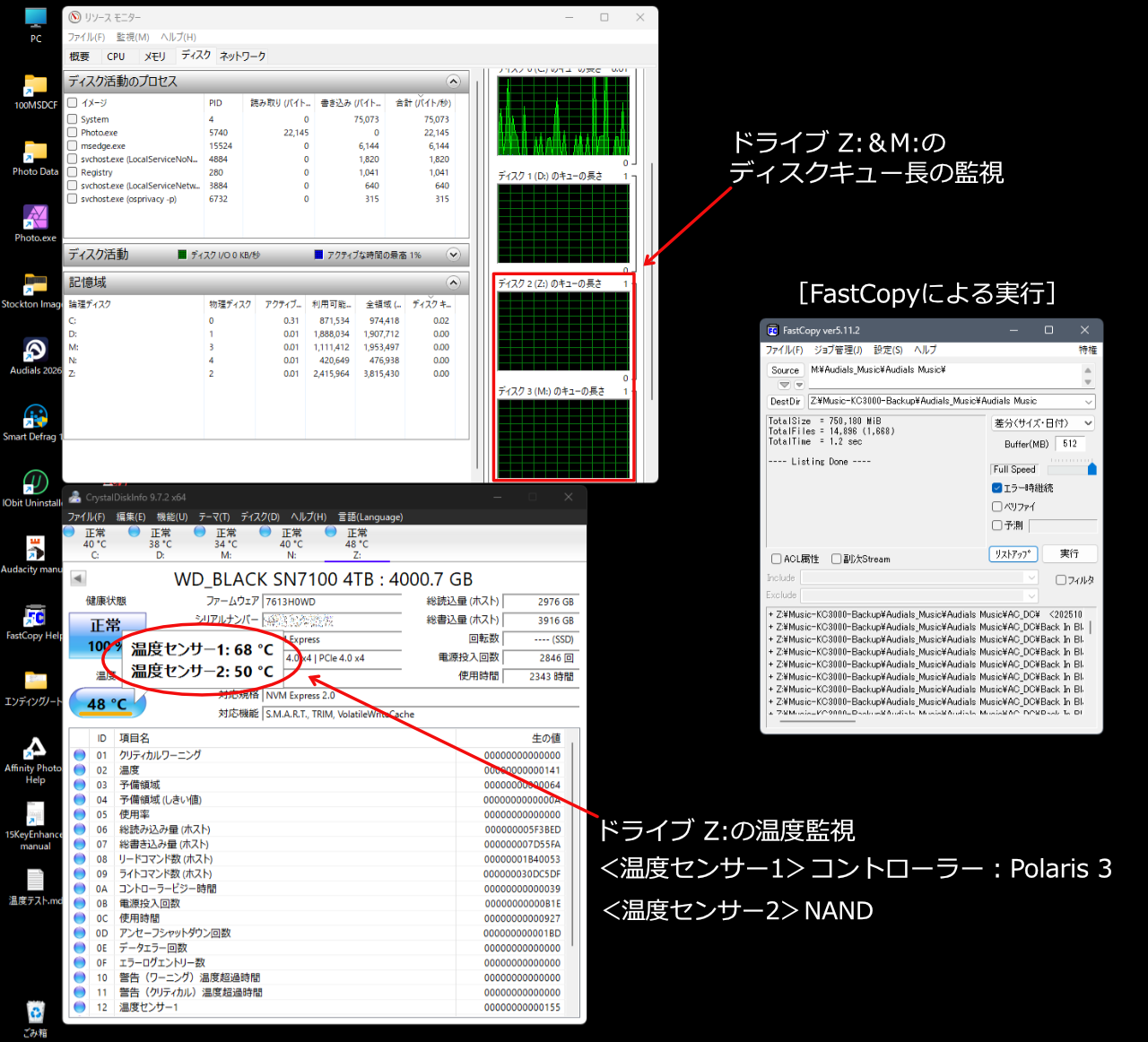Select drive D: status icon in CrystalDiskInfo
1148x1042 pixels.
tap(135, 532)
